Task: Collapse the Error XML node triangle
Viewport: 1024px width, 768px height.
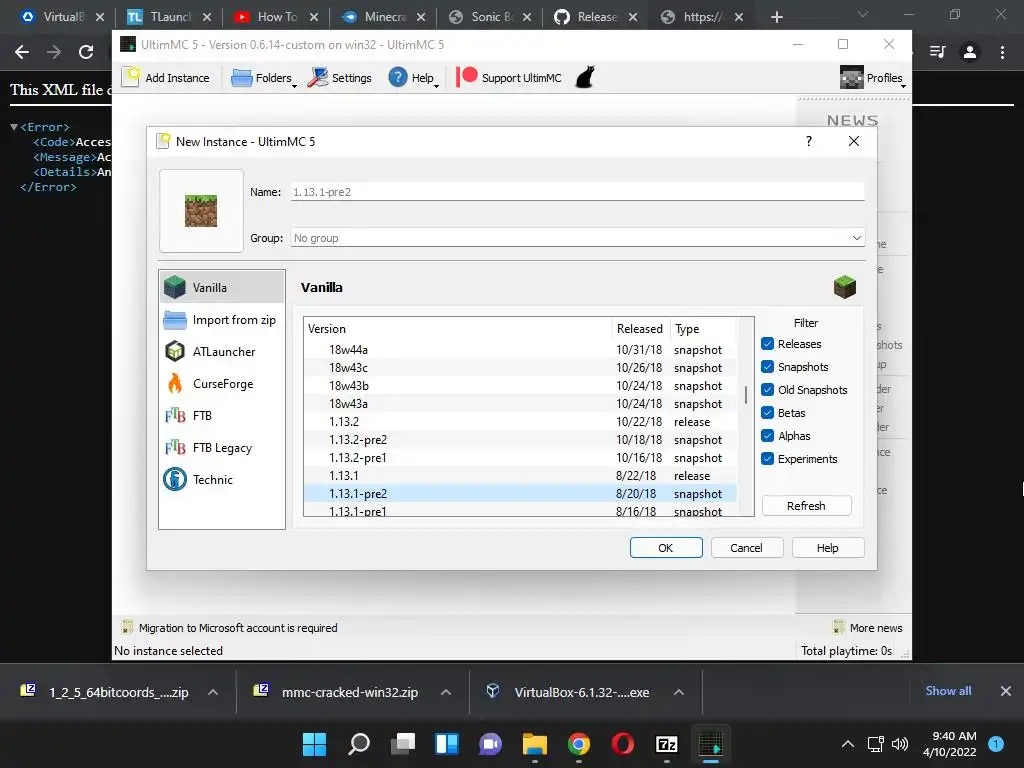Action: pyautogui.click(x=14, y=127)
